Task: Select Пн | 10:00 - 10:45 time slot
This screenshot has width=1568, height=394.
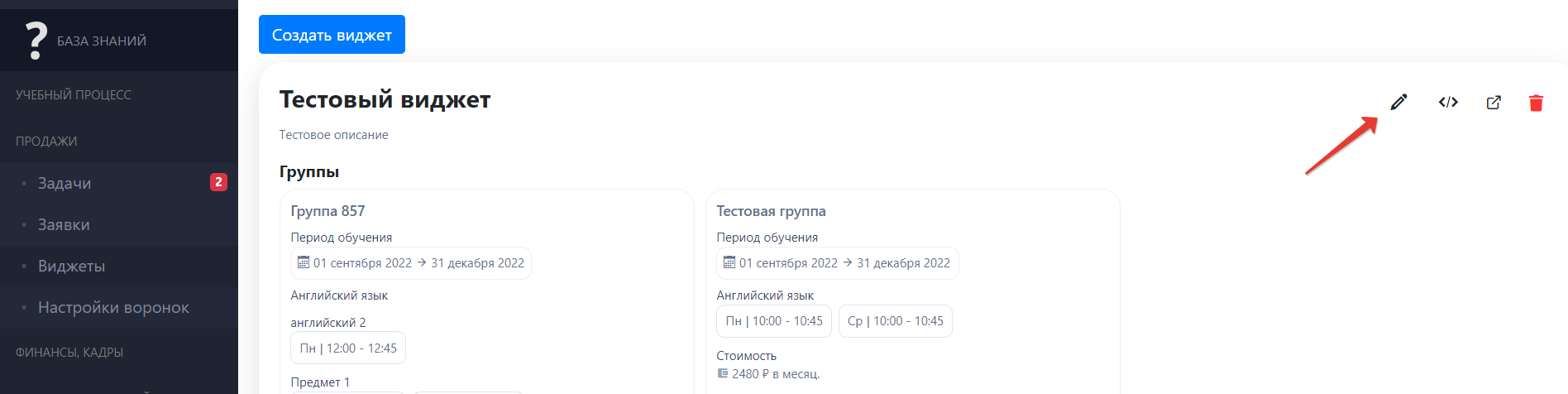Action: click(x=774, y=321)
